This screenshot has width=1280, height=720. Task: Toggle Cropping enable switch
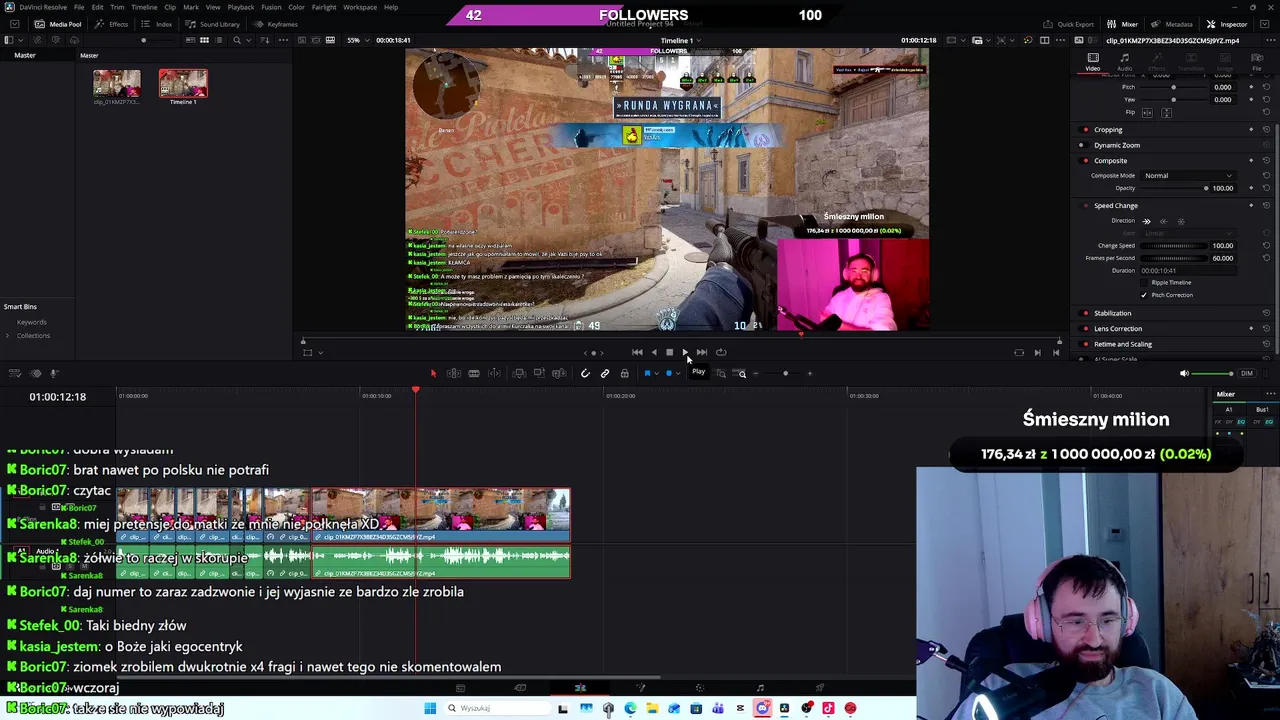(x=1084, y=130)
